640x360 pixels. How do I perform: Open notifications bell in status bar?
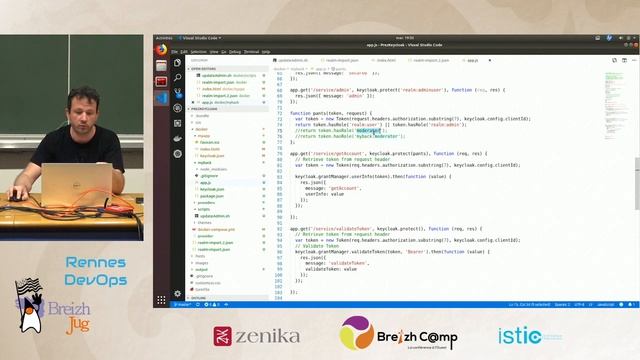(631, 304)
